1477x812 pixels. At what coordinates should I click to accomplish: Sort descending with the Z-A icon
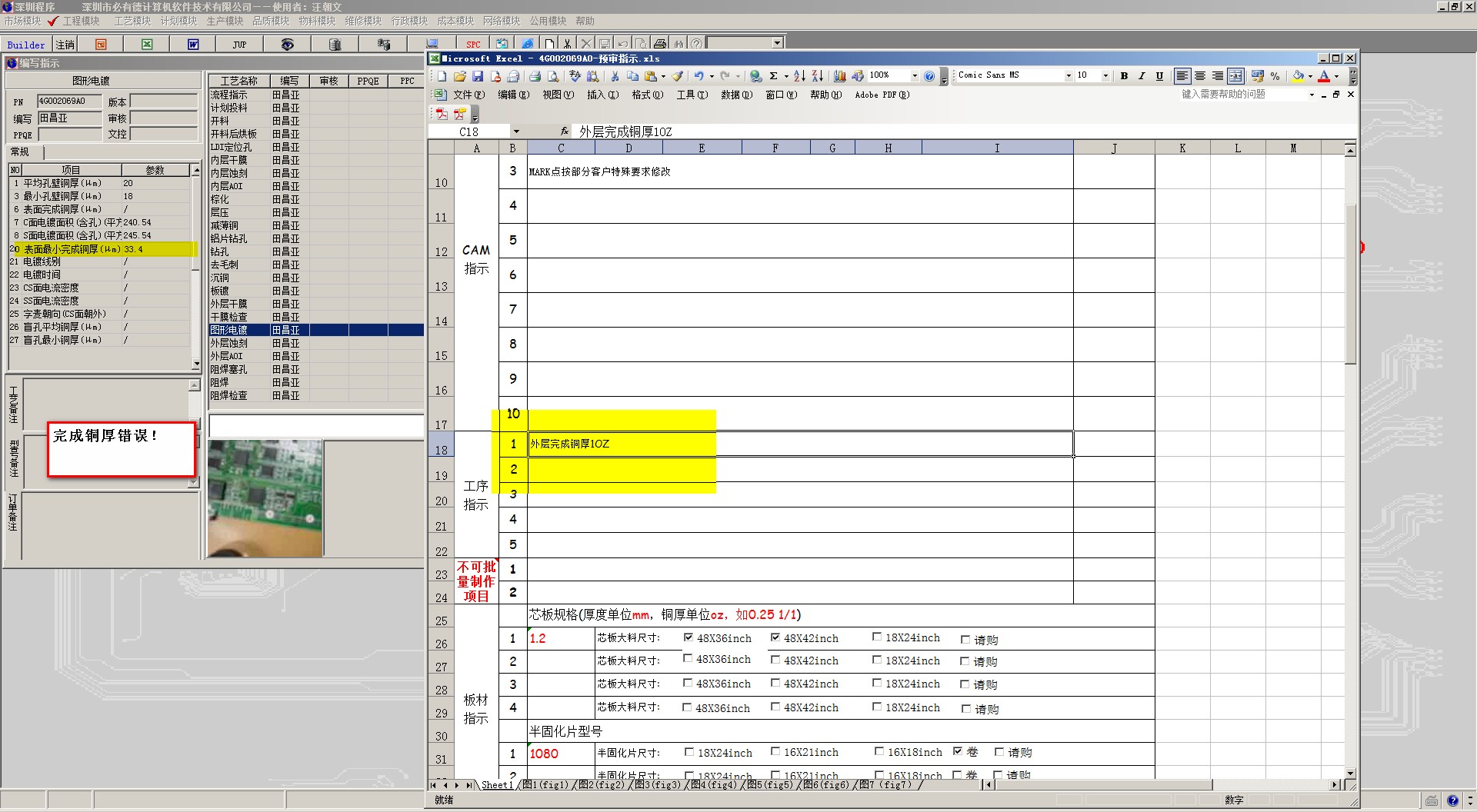(x=818, y=76)
